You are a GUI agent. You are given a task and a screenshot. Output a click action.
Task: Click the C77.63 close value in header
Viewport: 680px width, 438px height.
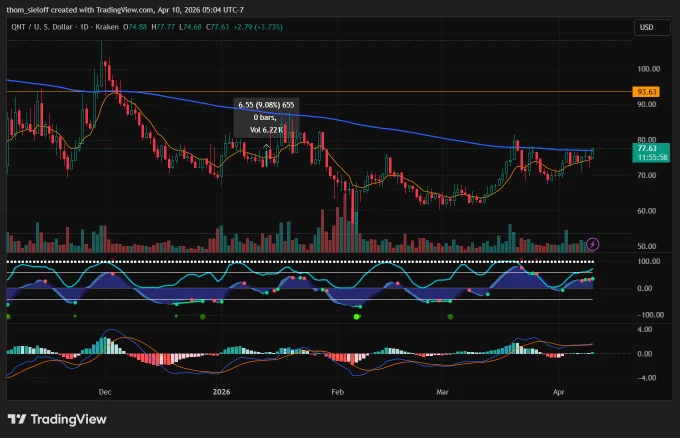click(217, 27)
